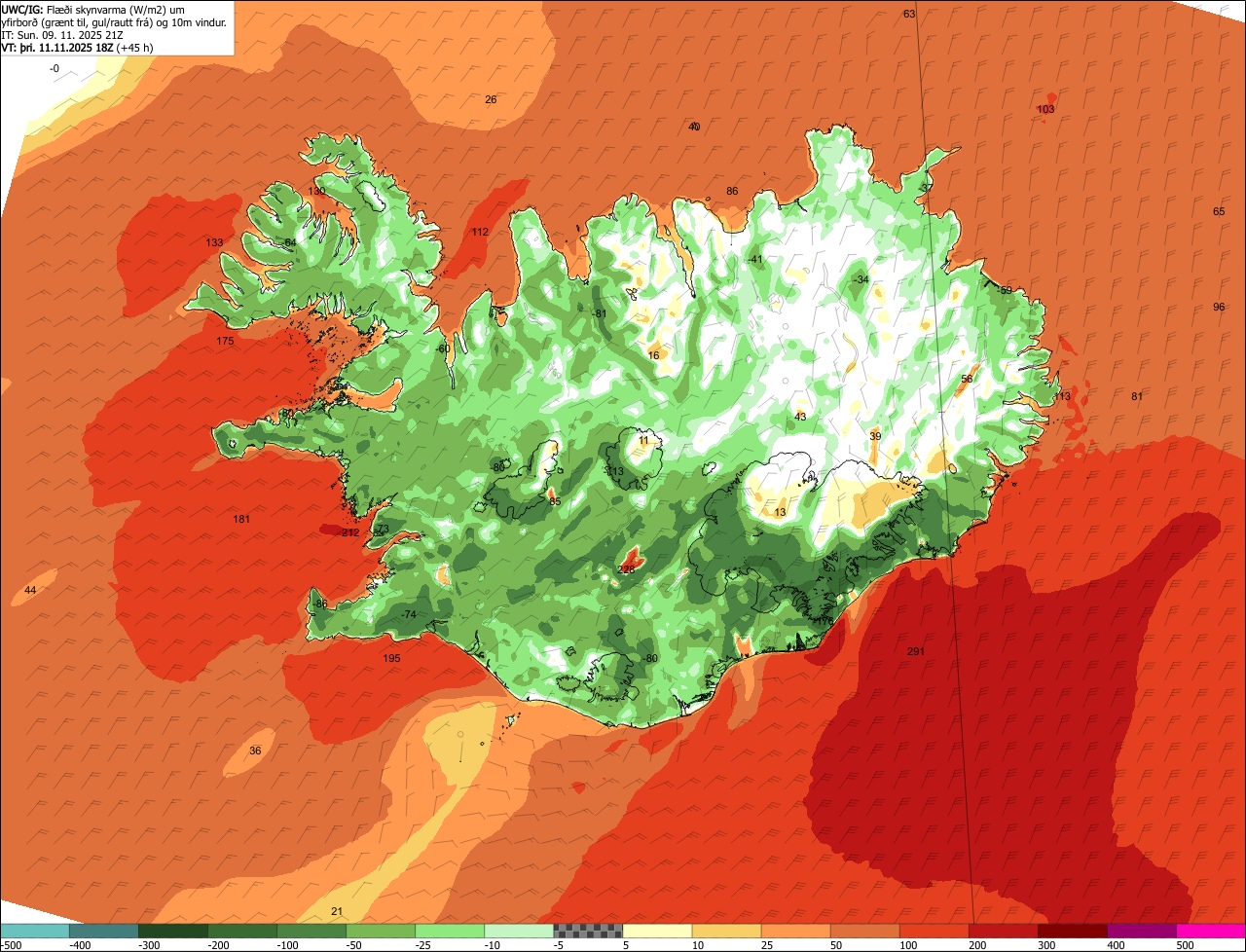Click the '181' value west of Iceland
Screen dimensions: 1246x952
(241, 519)
